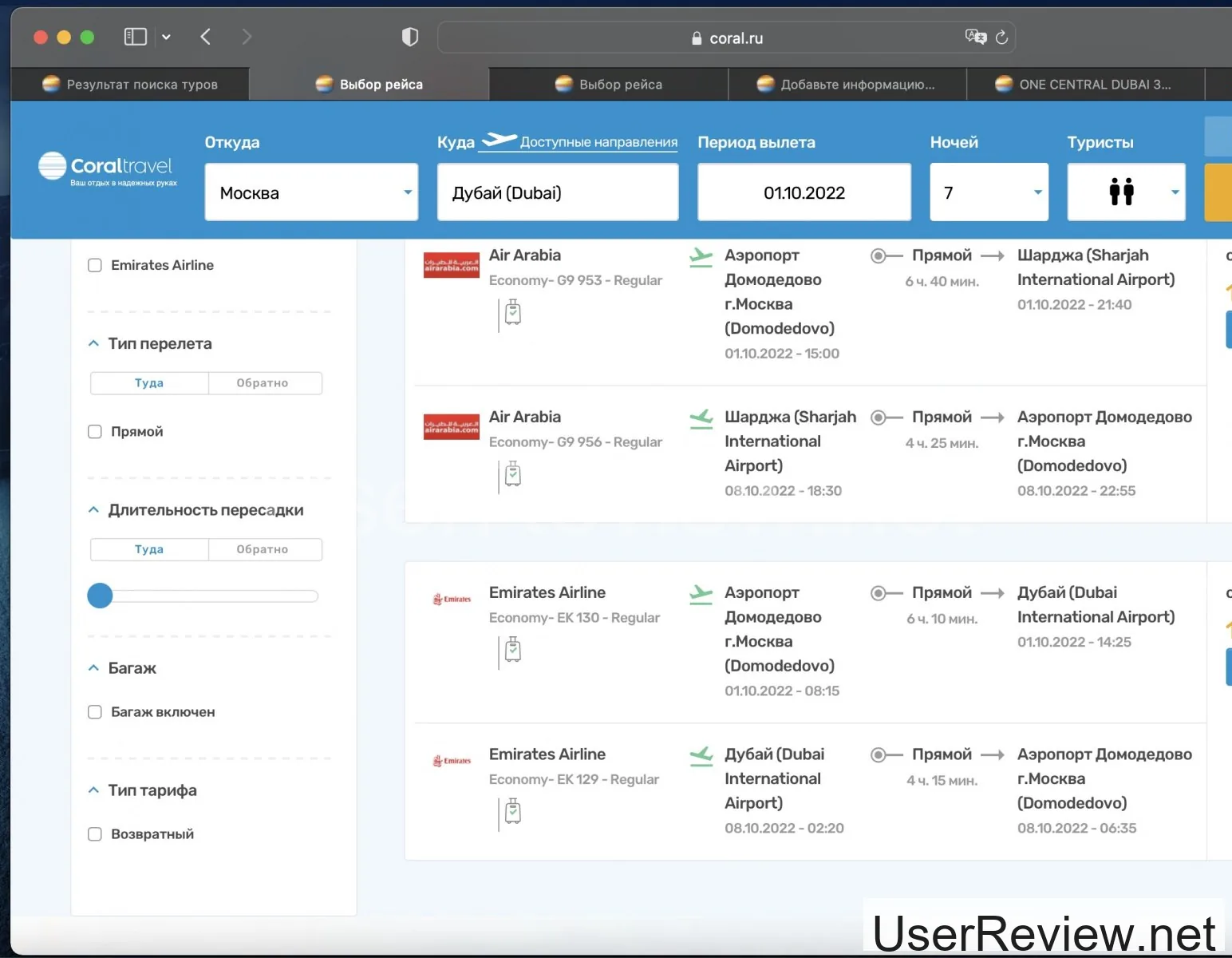The image size is (1232, 958).
Task: Click baggage icon for flight EK 129
Action: 512,812
